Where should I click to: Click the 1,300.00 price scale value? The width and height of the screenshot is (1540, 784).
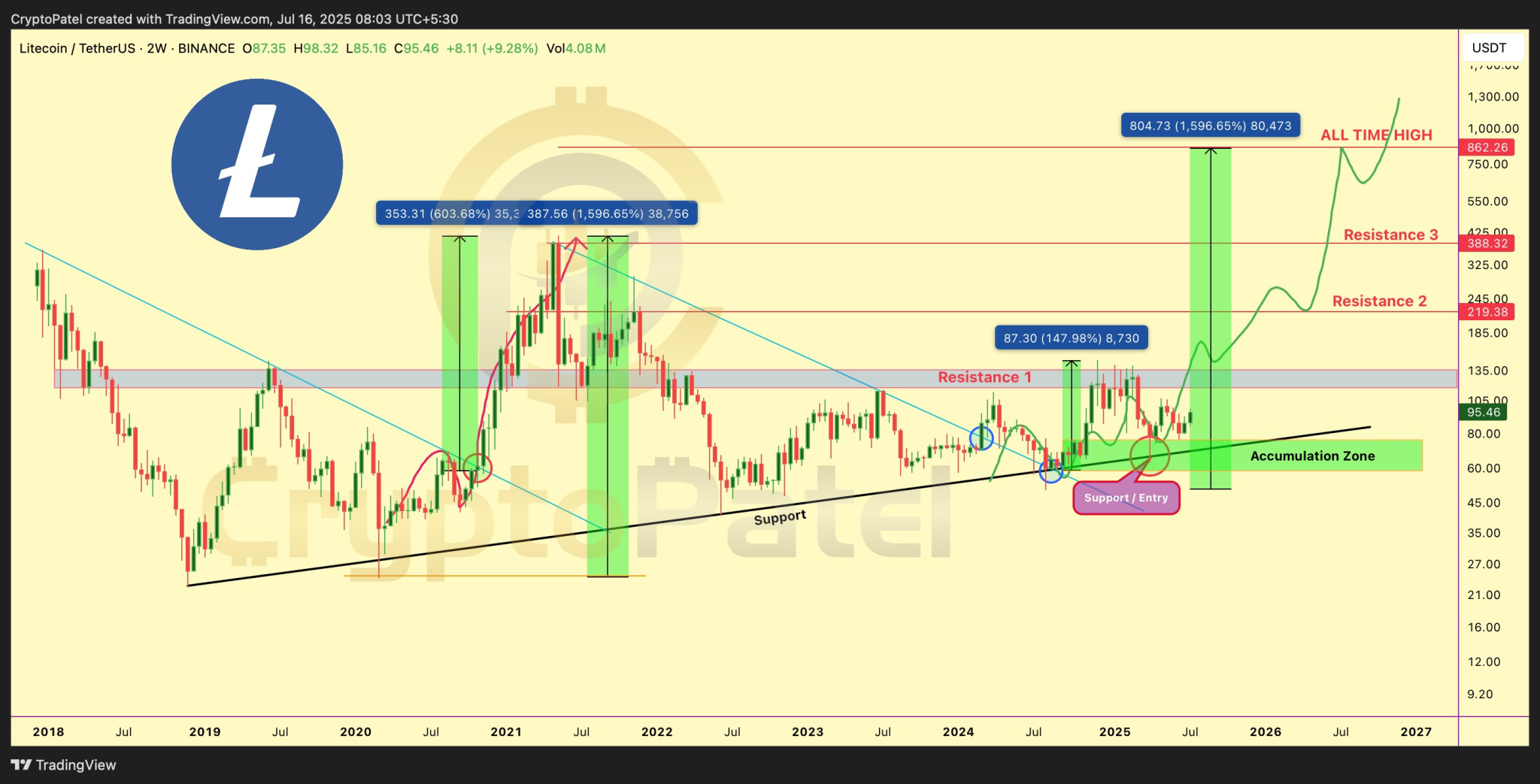pos(1493,96)
